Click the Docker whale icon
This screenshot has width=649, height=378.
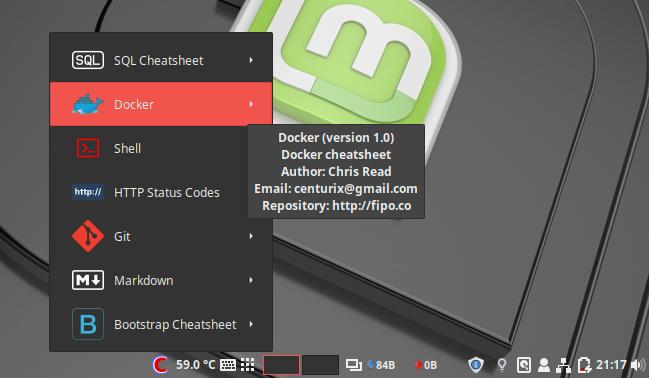pyautogui.click(x=87, y=104)
